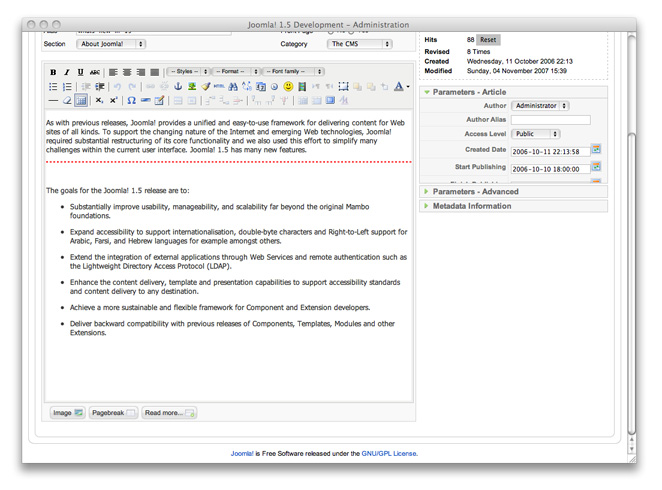Viewport: 662px width, 490px height.
Task: Change the Author dropdown from Administrator
Action: tap(540, 105)
